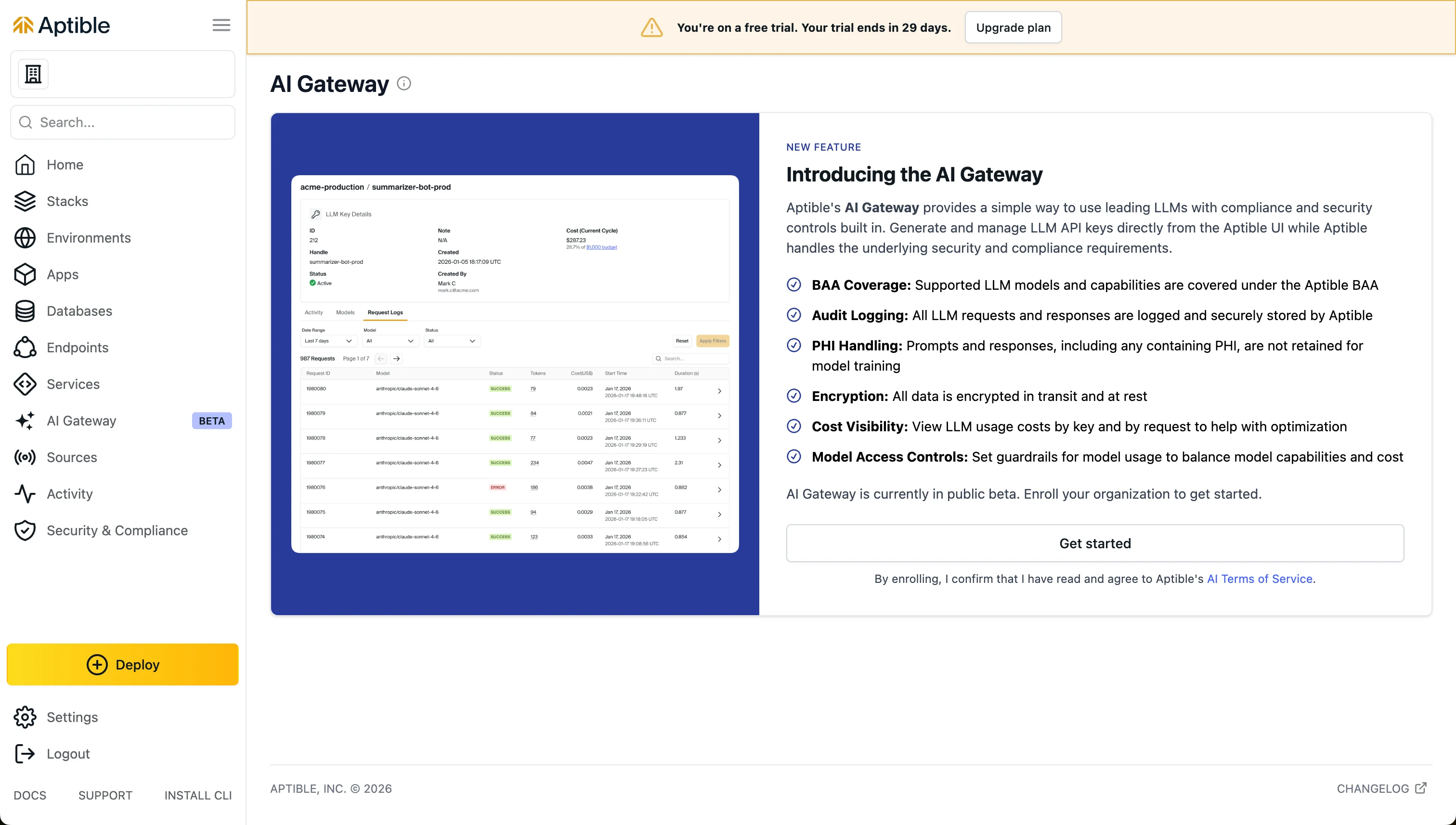Click 'APTIBLE, INC. © 2026' footer text
Viewport: 1456px width, 825px height.
(x=331, y=789)
